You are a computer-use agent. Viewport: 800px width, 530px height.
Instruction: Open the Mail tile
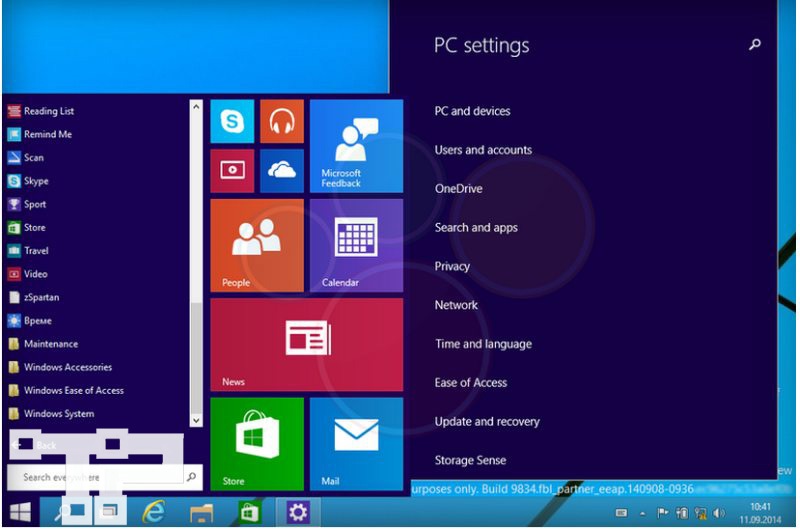click(356, 444)
